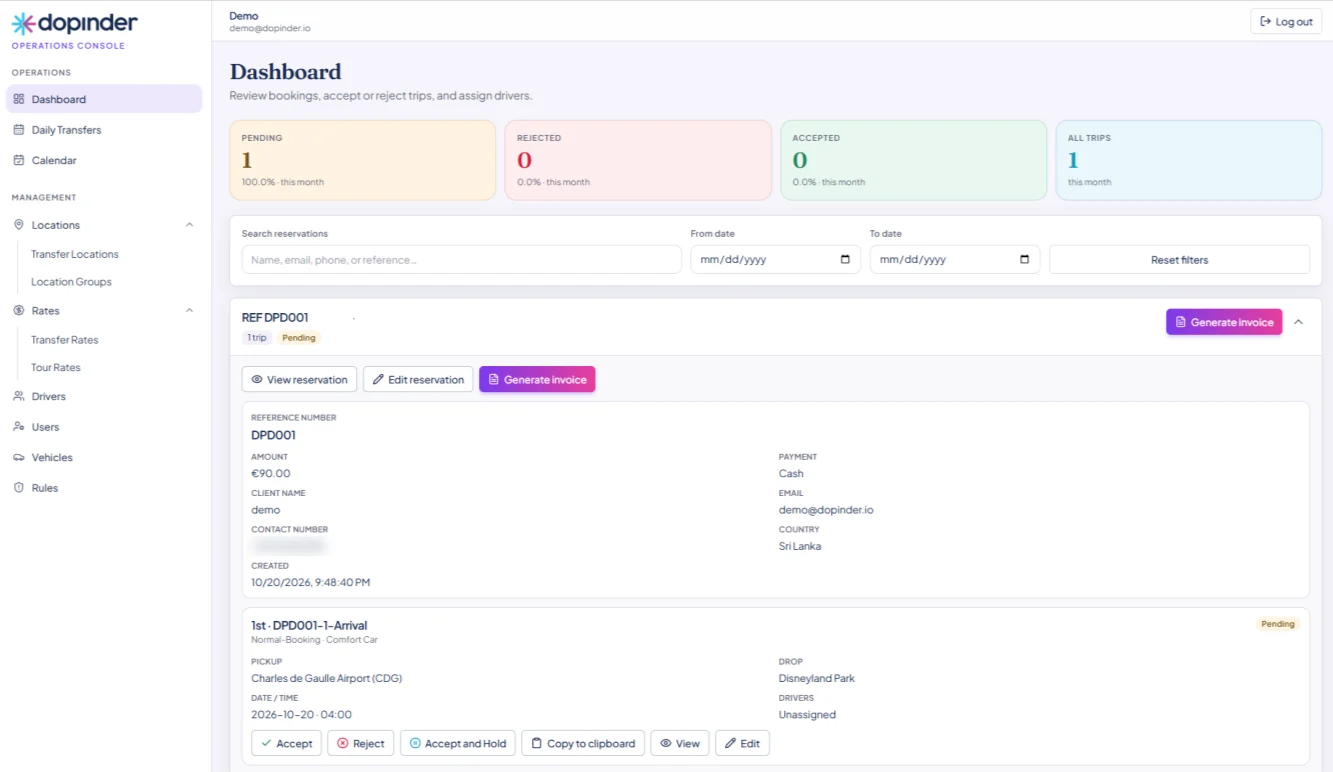Click the Vehicles car icon
This screenshot has height=772, width=1333.
pos(19,457)
